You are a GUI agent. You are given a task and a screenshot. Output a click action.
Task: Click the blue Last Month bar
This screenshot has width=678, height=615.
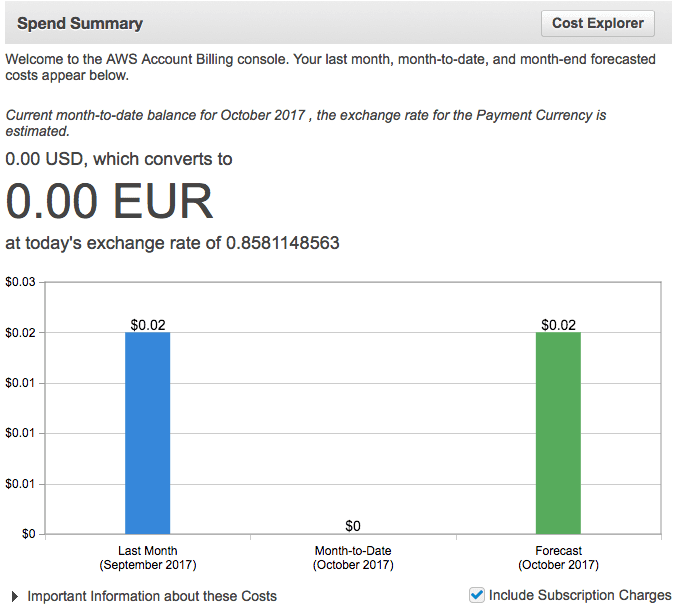(147, 432)
